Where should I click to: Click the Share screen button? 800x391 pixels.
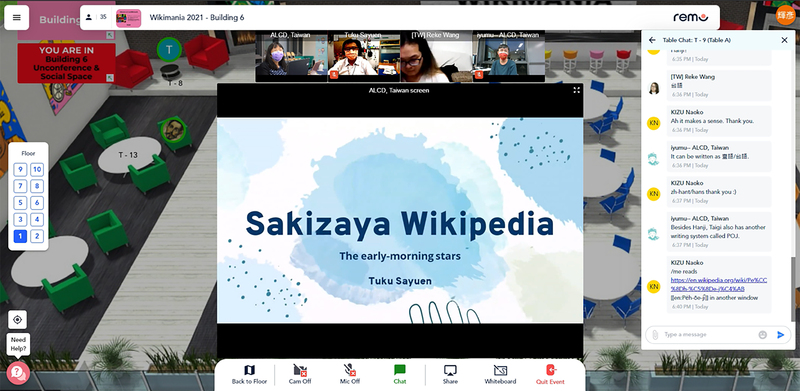tap(450, 374)
